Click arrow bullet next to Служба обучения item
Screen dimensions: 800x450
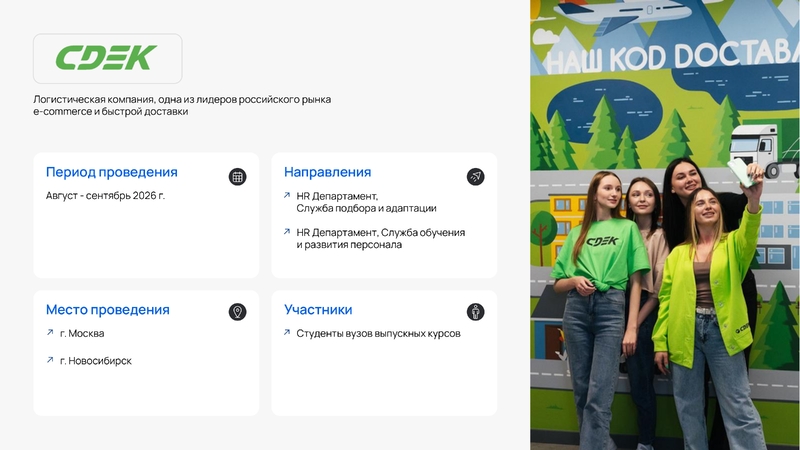coord(287,232)
